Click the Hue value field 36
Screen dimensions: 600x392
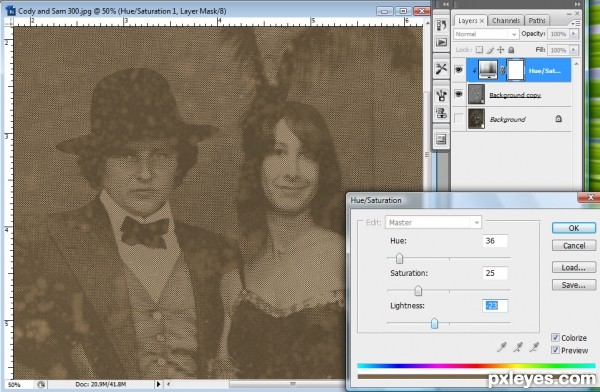point(495,241)
